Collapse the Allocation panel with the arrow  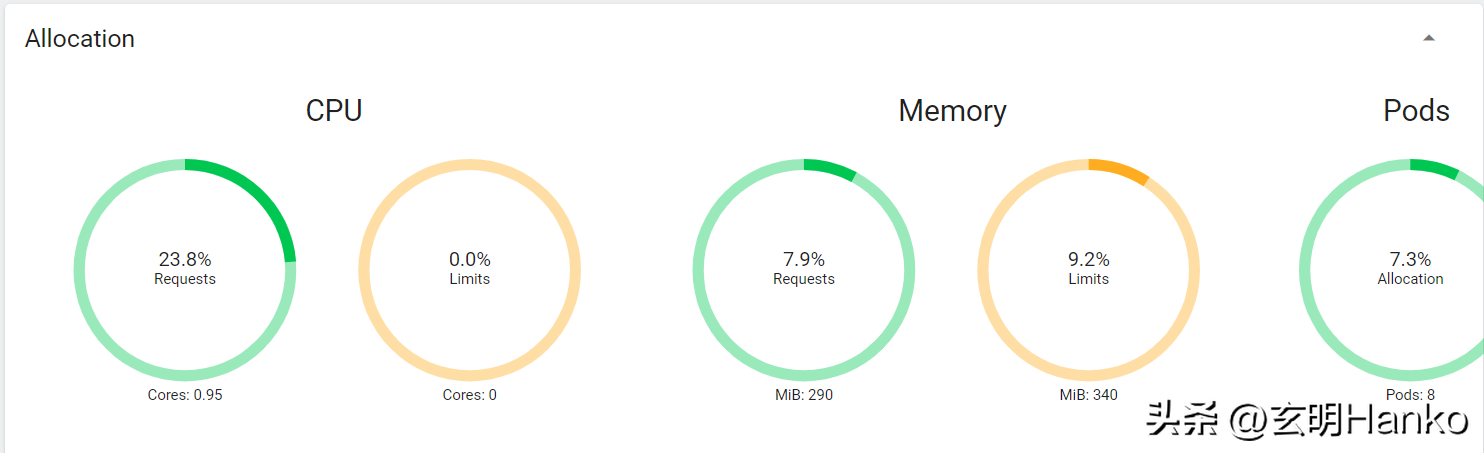pos(1429,38)
